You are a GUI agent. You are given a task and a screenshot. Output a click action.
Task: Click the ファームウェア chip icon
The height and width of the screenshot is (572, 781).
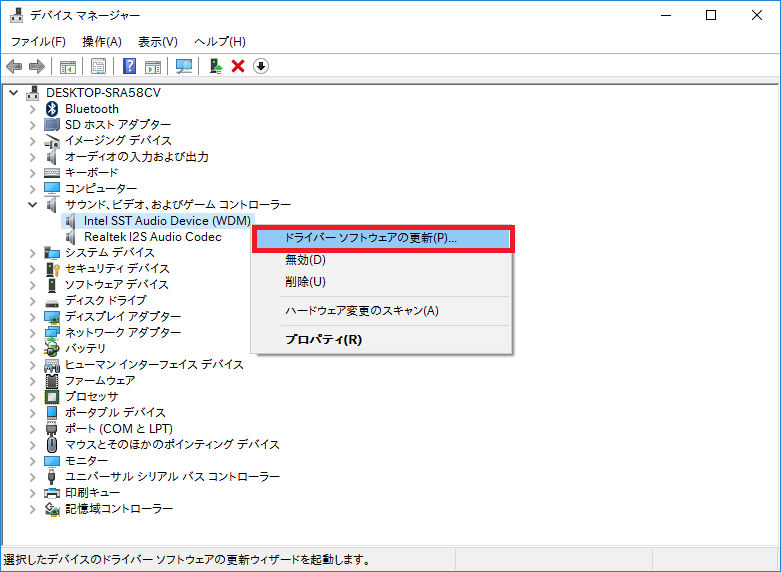(52, 381)
